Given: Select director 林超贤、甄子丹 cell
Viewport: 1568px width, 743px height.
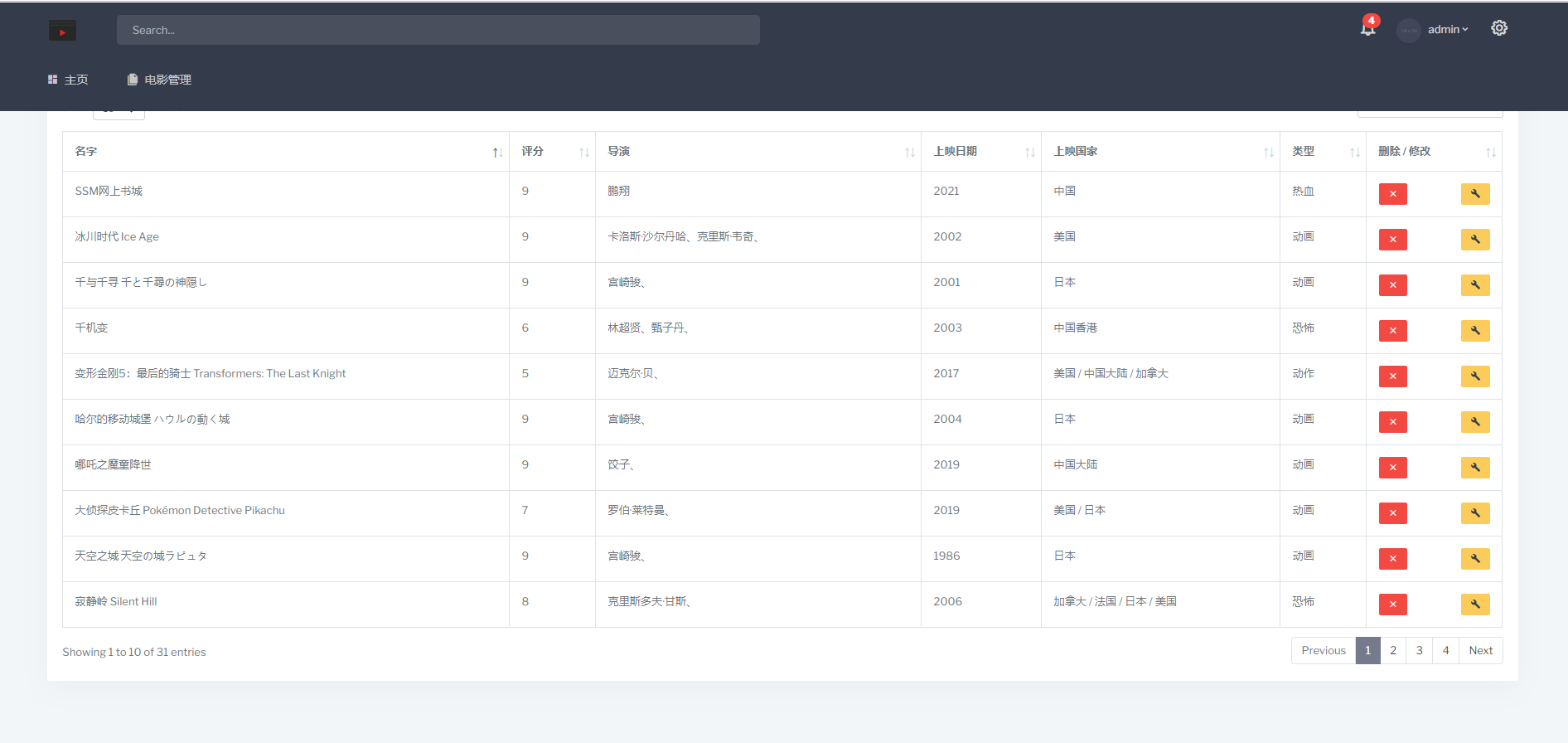Looking at the screenshot, I should pyautogui.click(x=758, y=331).
